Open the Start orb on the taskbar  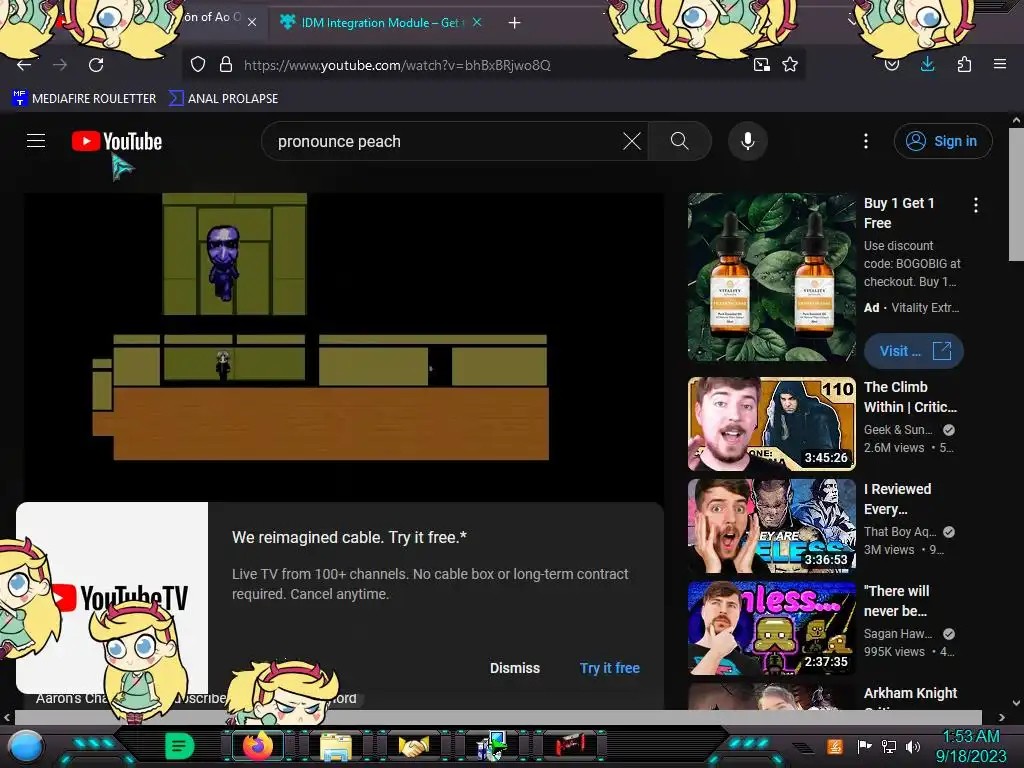click(26, 746)
